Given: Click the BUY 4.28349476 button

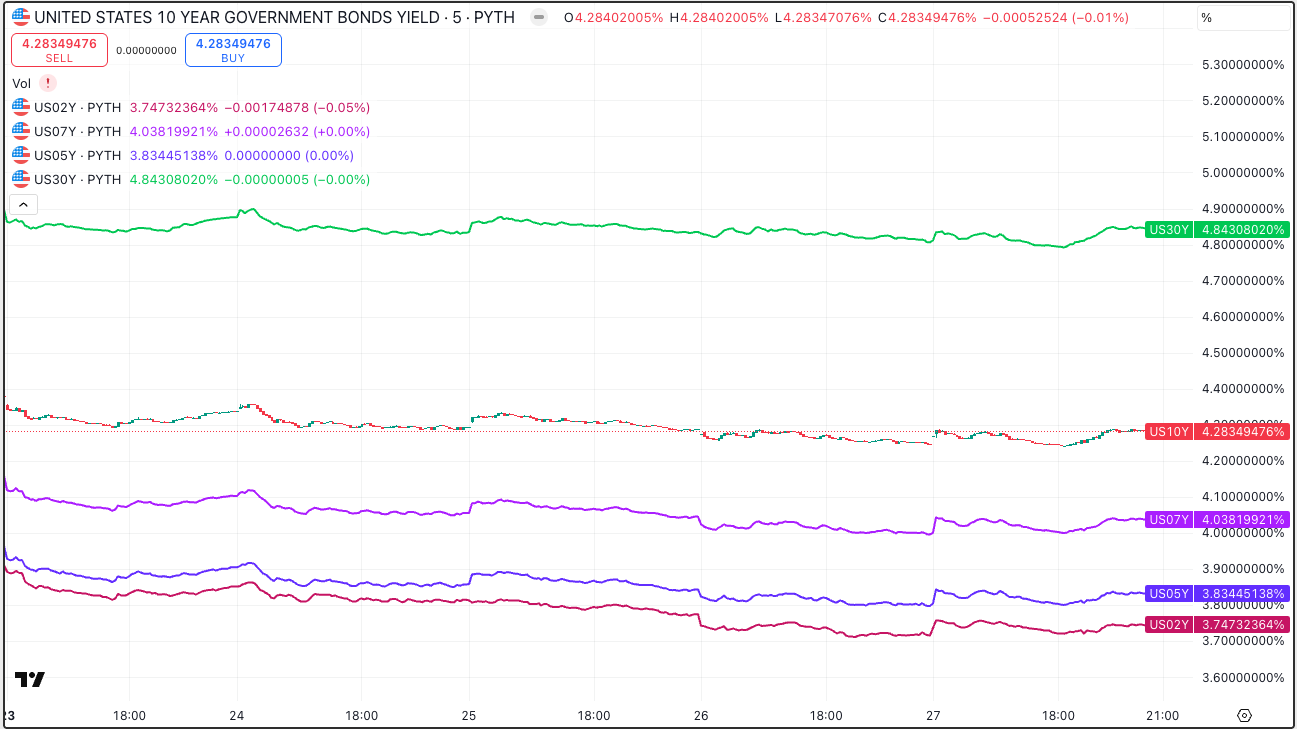Looking at the screenshot, I should click(233, 50).
